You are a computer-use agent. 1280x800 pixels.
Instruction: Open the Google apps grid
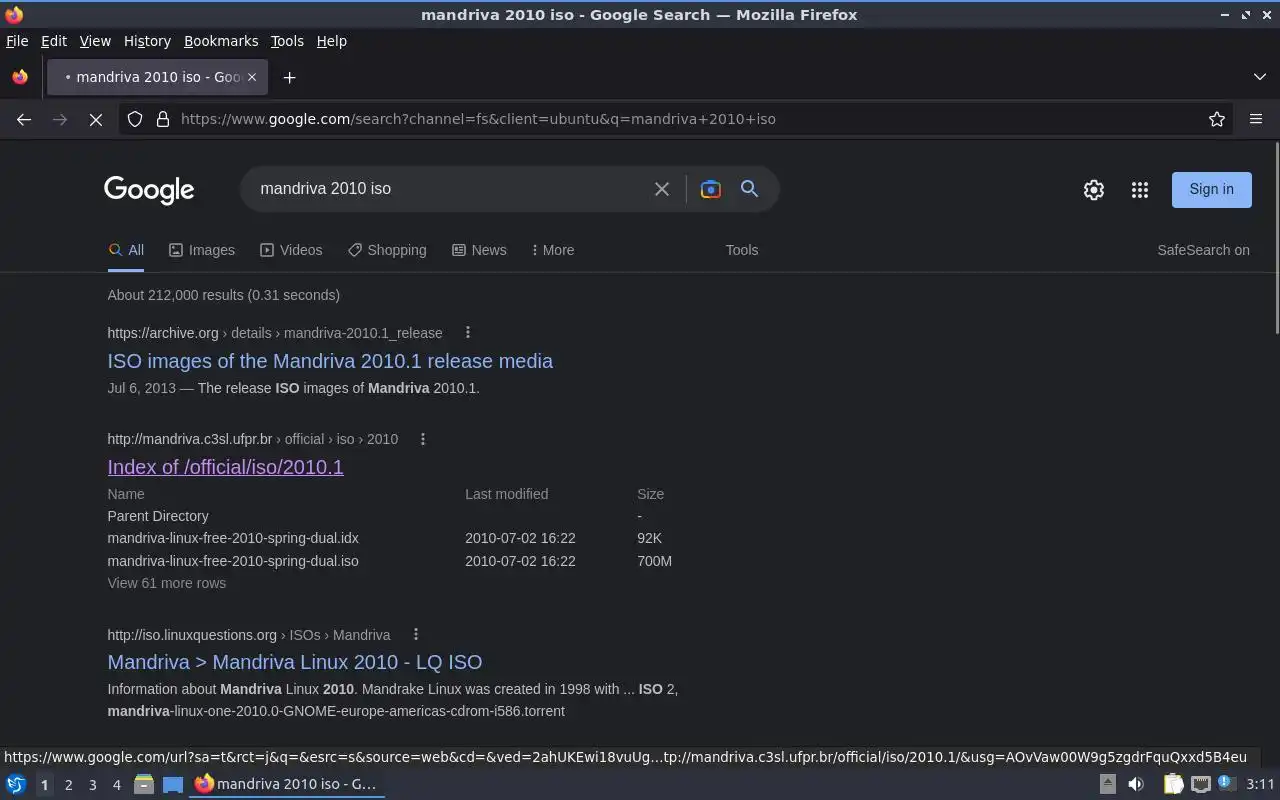[x=1140, y=189]
